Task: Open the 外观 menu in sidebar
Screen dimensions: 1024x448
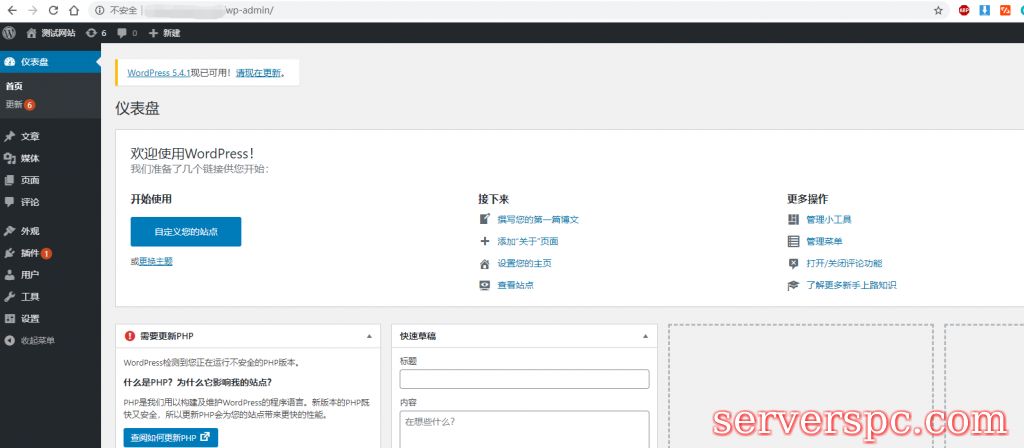Action: click(x=30, y=231)
